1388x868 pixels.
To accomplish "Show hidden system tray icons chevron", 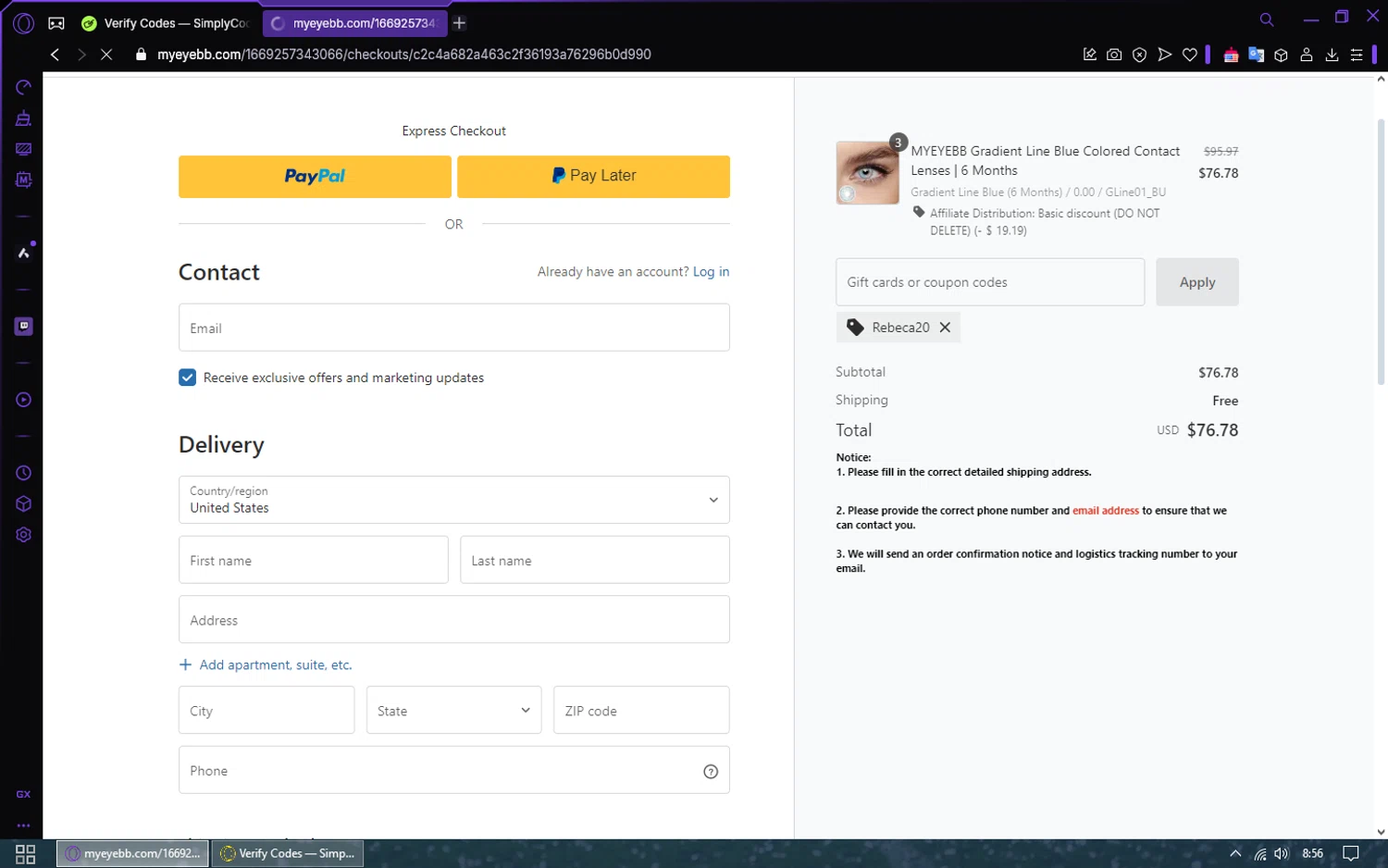I will pyautogui.click(x=1235, y=853).
